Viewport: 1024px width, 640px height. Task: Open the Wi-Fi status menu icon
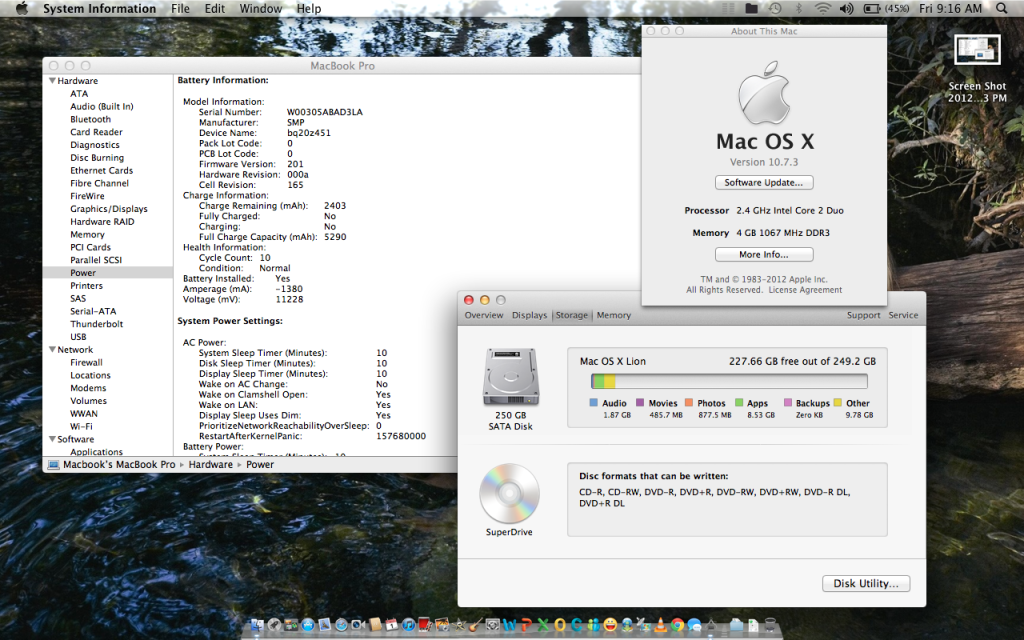(x=823, y=8)
